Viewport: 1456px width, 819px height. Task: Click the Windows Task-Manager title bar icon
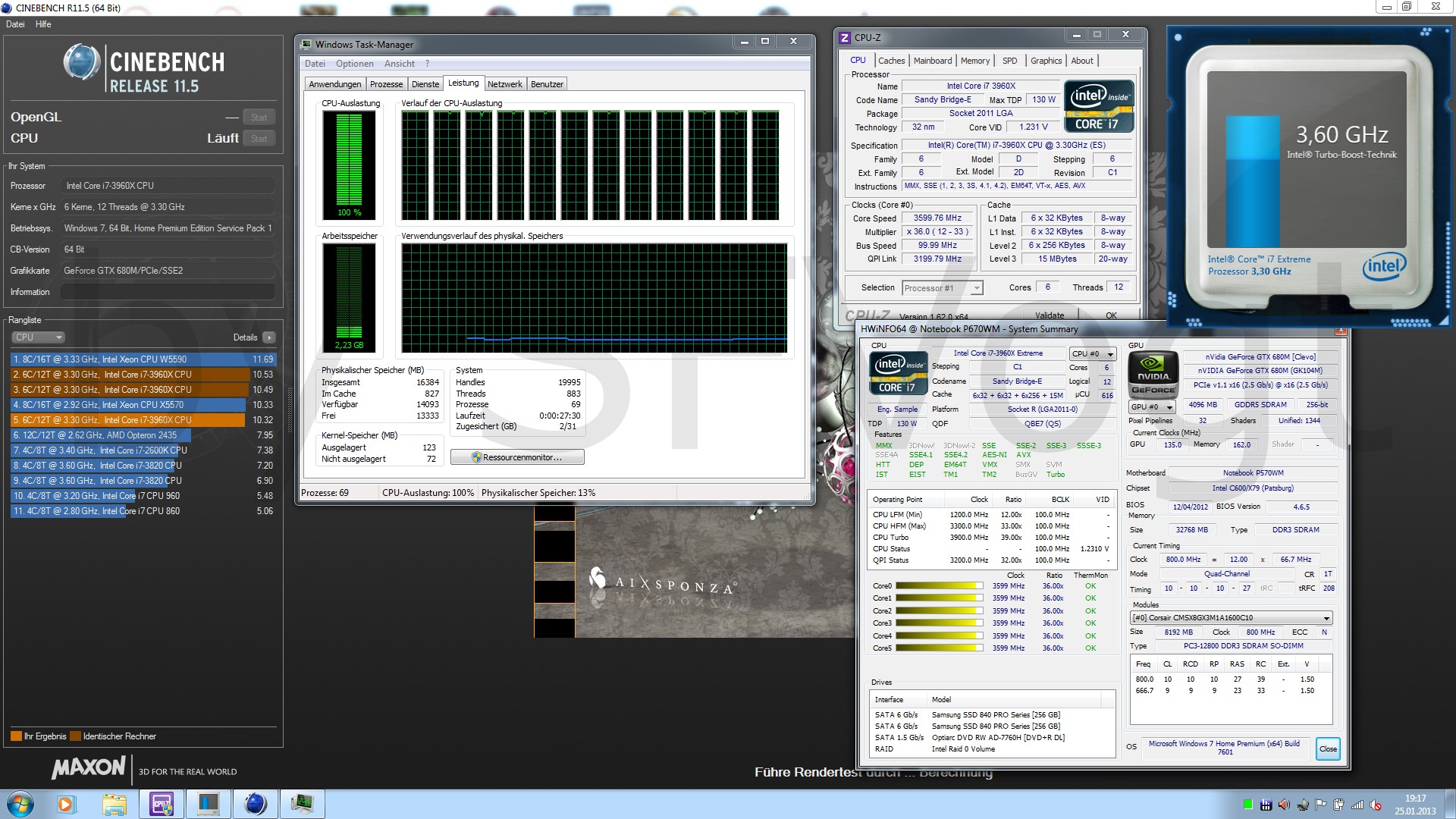pyautogui.click(x=306, y=44)
